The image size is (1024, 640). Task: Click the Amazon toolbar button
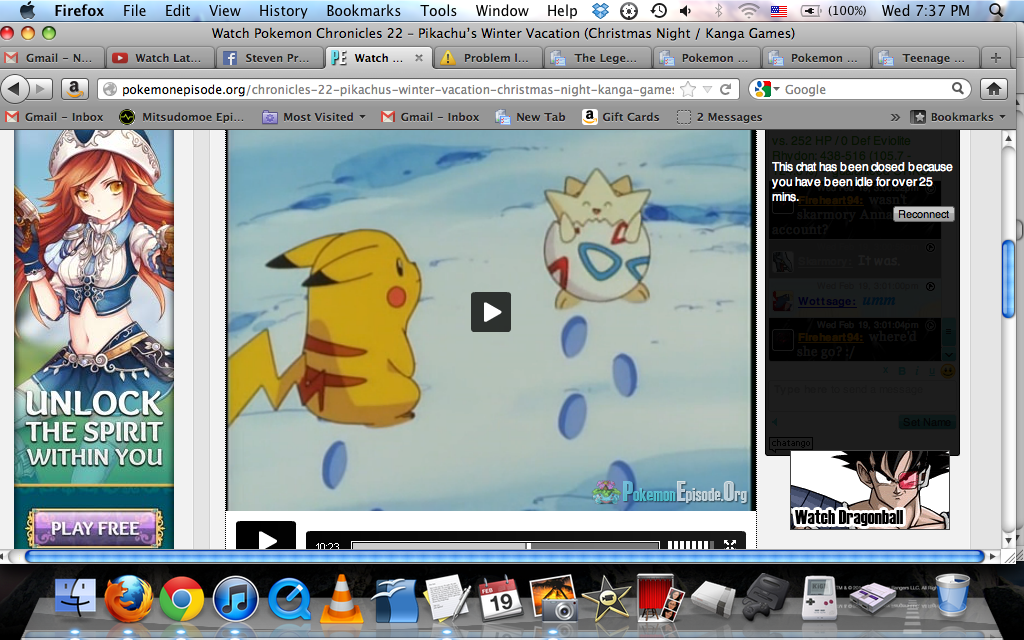tap(74, 89)
